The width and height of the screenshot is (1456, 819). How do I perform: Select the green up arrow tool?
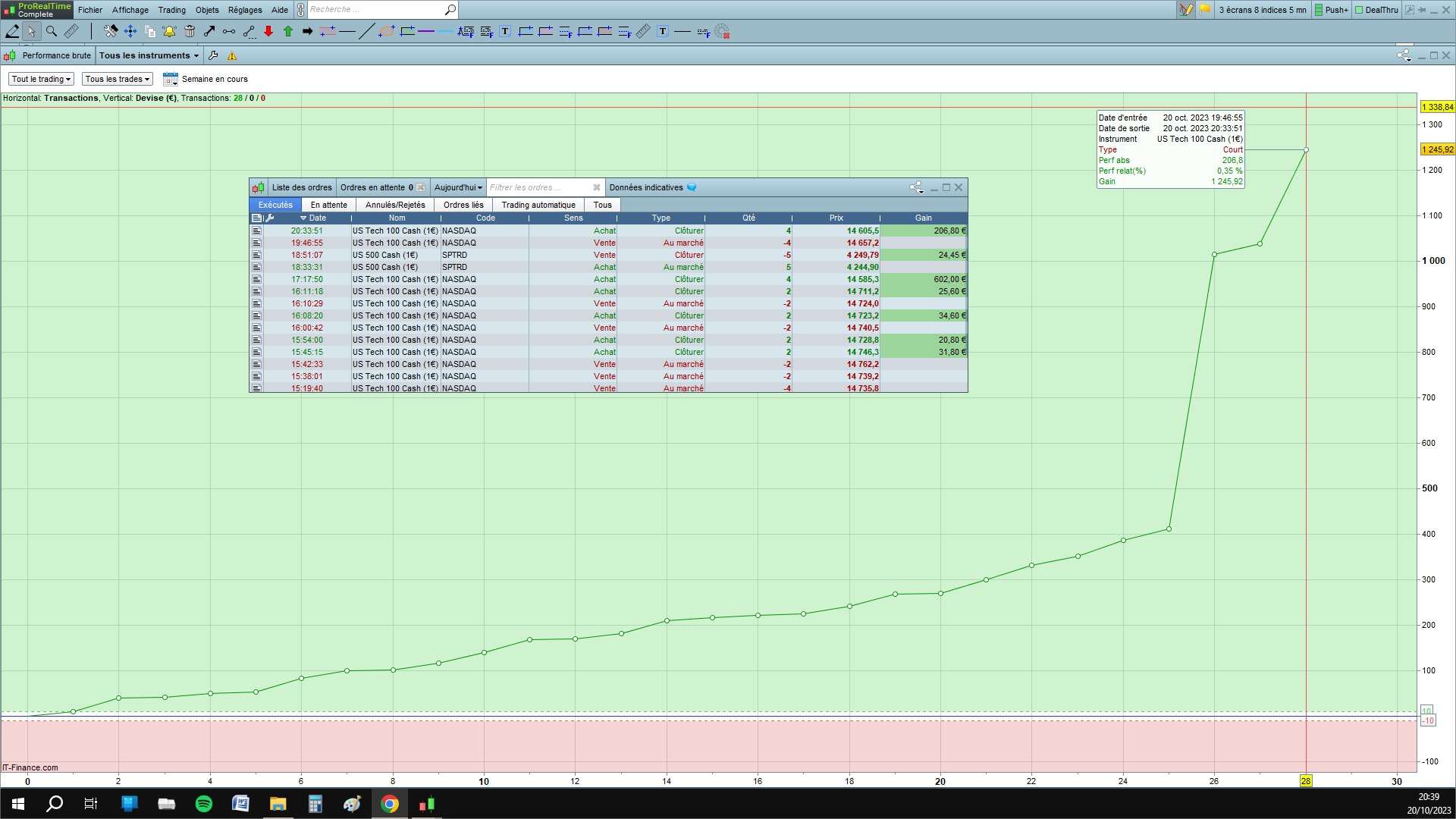pos(288,31)
